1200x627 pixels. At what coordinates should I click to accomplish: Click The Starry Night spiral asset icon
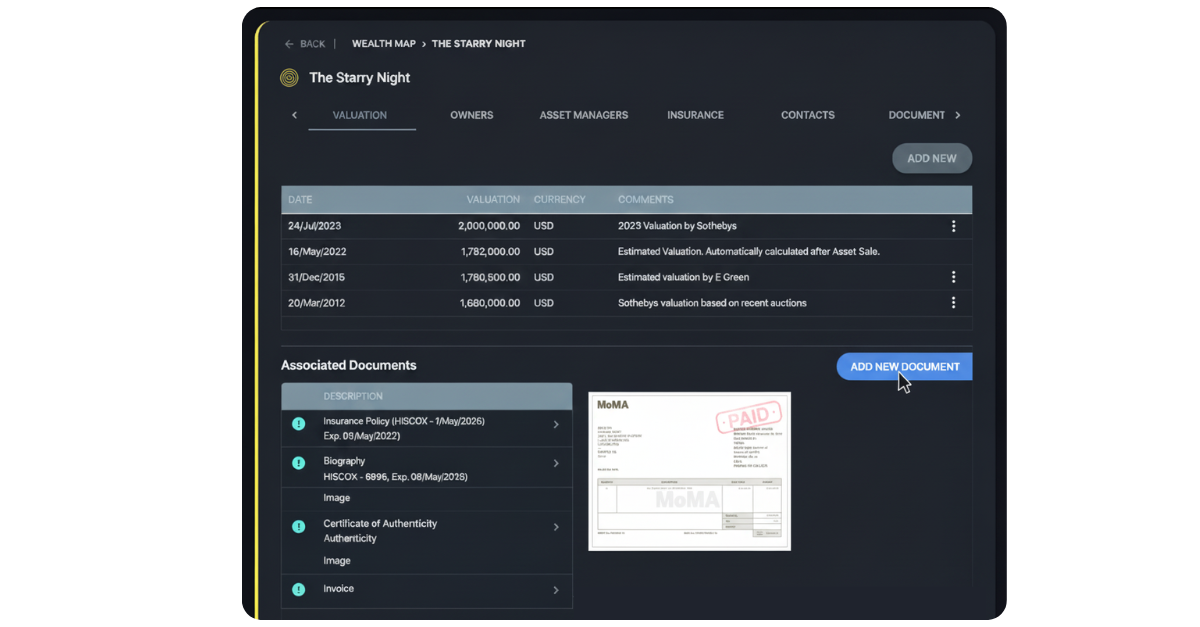tap(289, 77)
